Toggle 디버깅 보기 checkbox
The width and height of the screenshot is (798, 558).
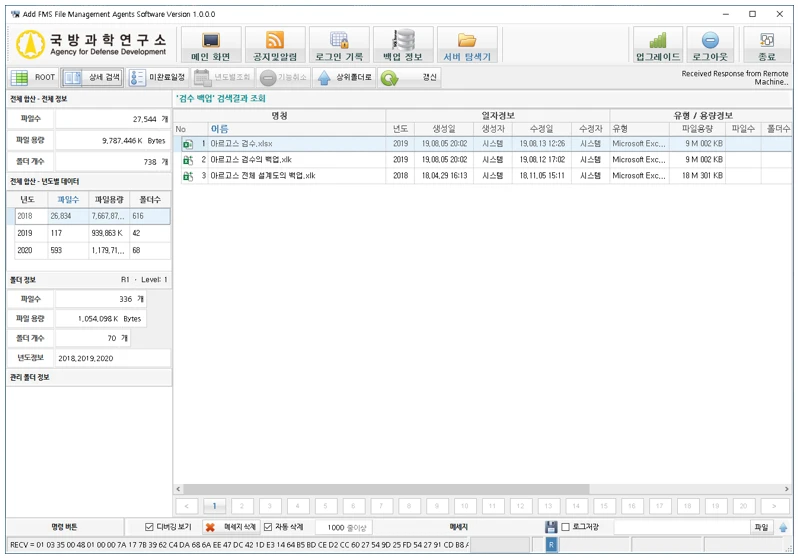point(149,527)
